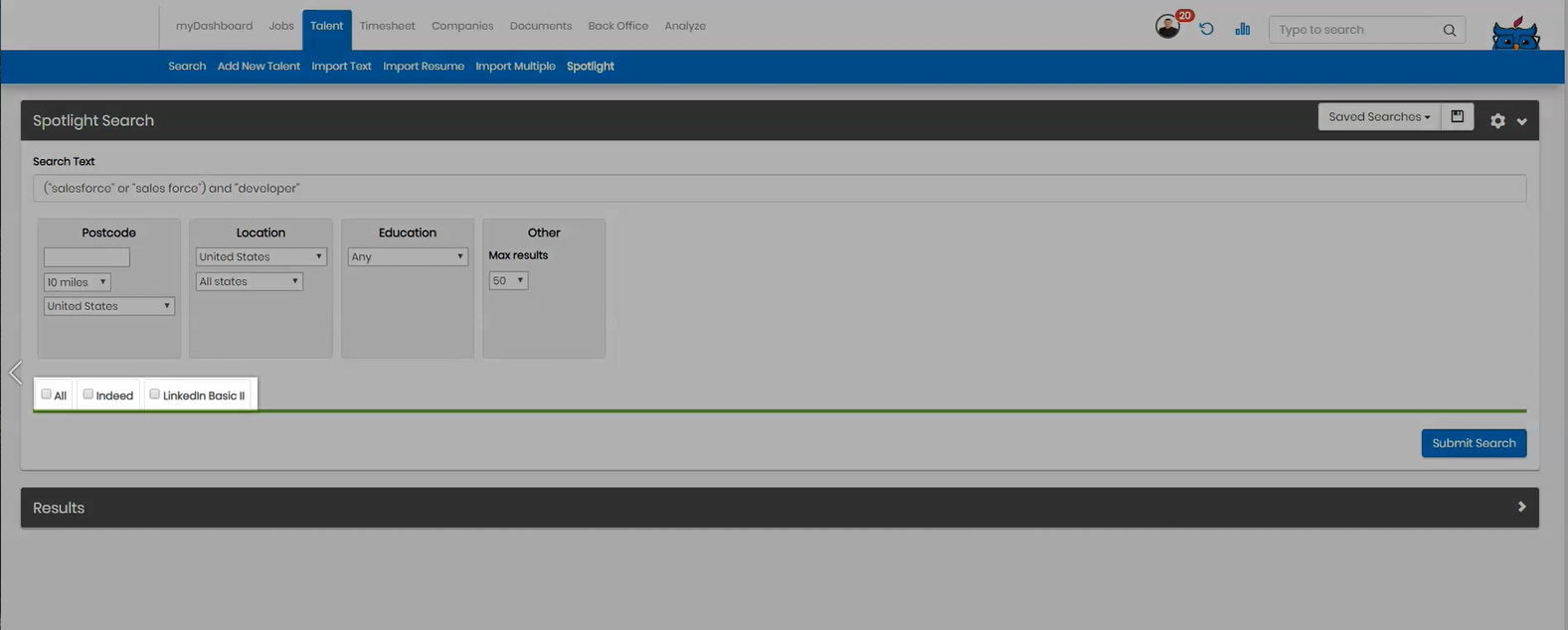The height and width of the screenshot is (630, 1568).
Task: Open the 10 miles radius dropdown
Action: (x=77, y=282)
